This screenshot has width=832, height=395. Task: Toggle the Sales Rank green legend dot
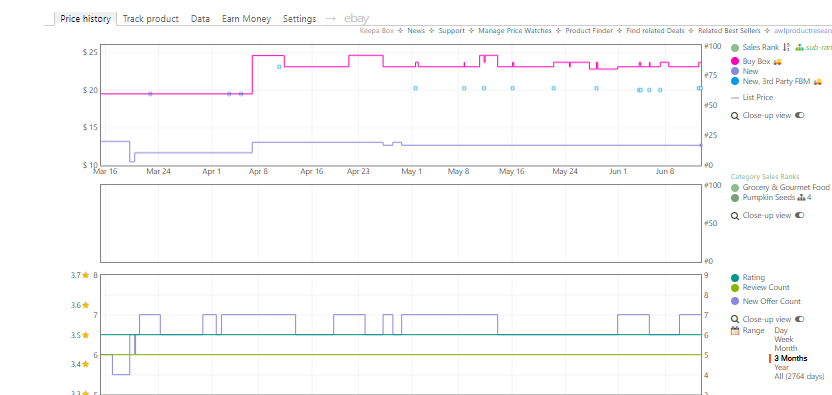(735, 48)
